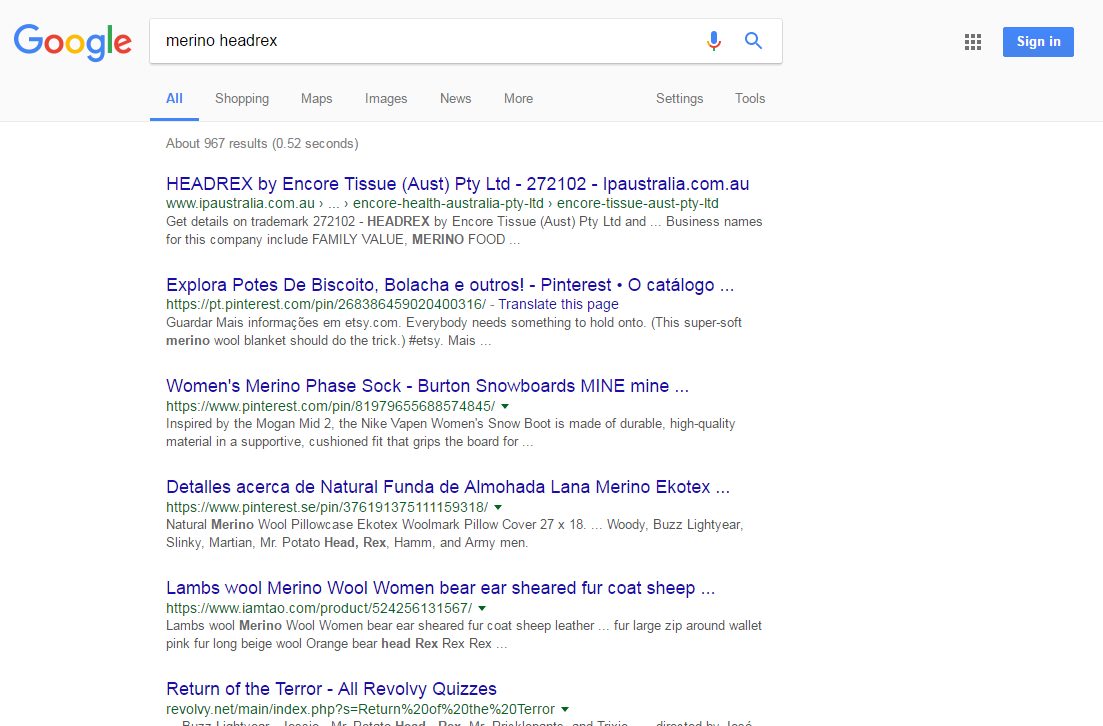The image size is (1103, 726).
Task: Click snippet starting 'Natural Merino Wool Pillowcase'
Action: click(454, 533)
